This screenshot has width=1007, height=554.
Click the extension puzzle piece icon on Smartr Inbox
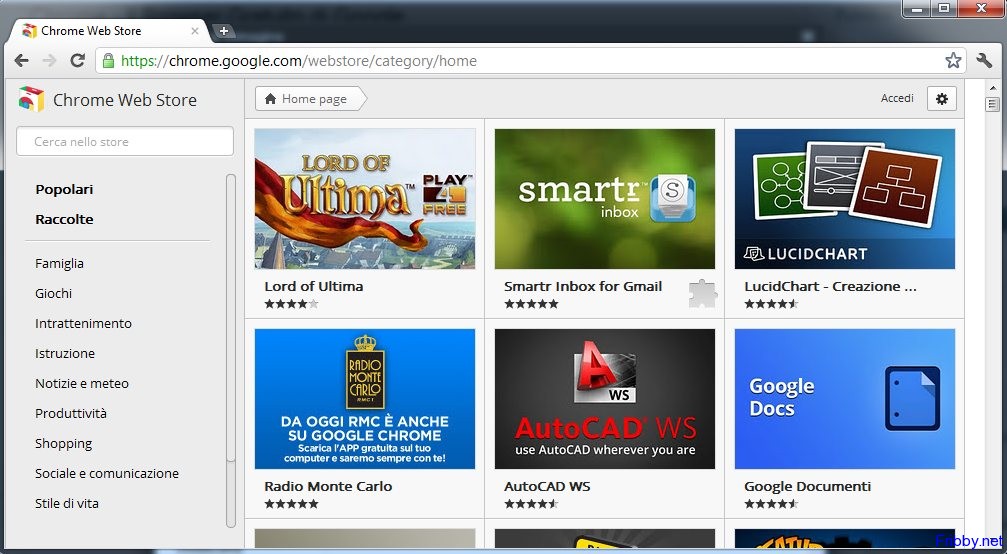[x=703, y=294]
